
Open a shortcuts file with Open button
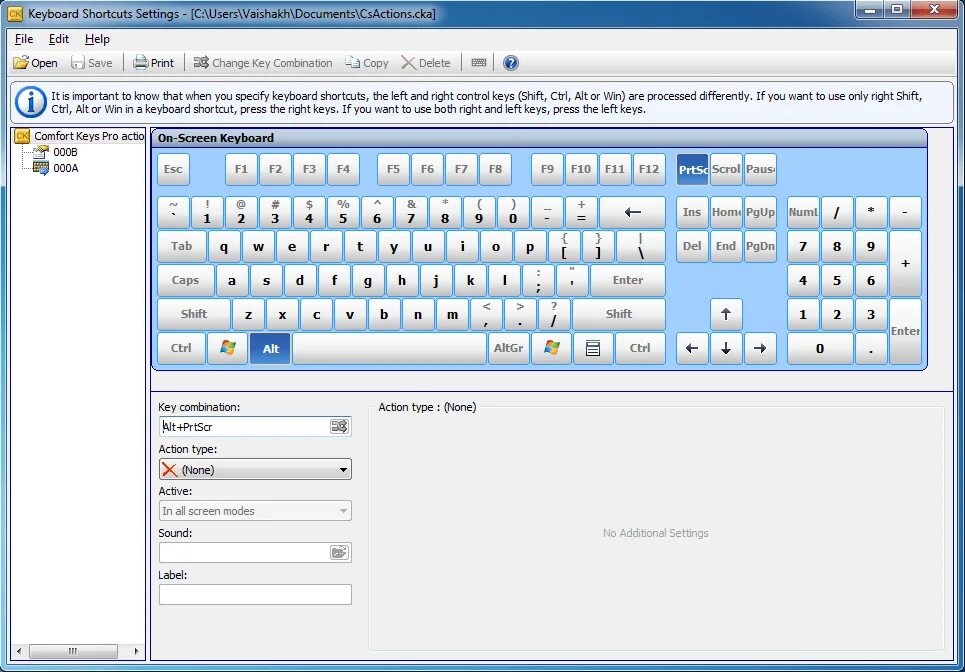(x=36, y=63)
